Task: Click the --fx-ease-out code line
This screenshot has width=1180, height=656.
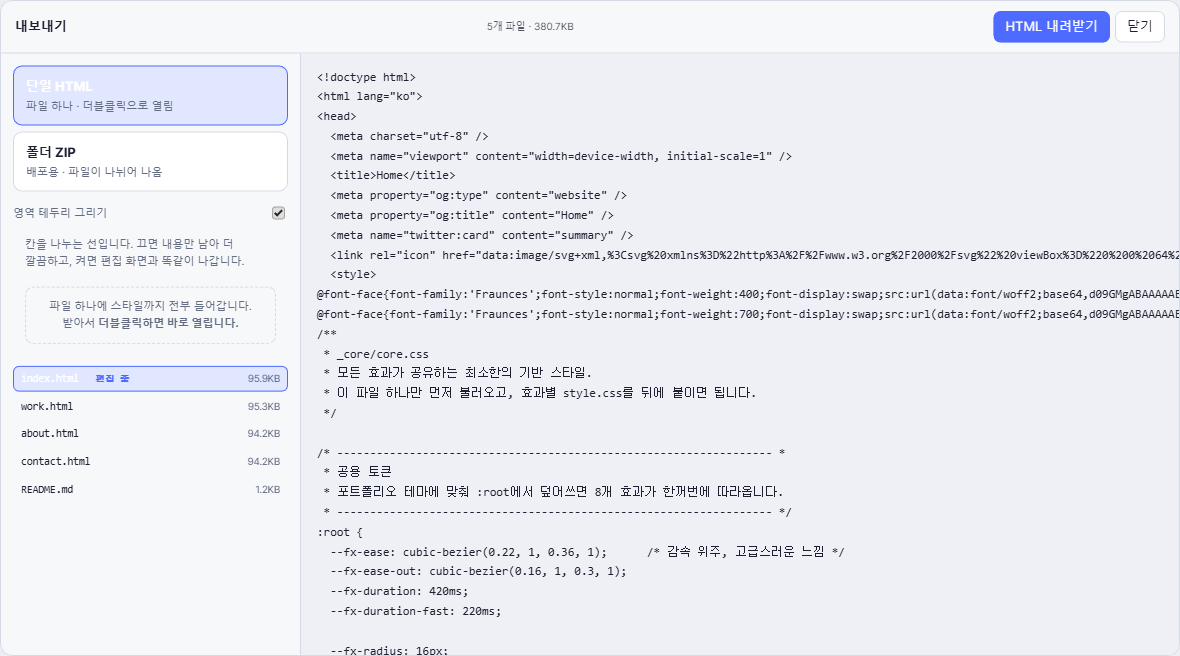Action: tap(479, 571)
